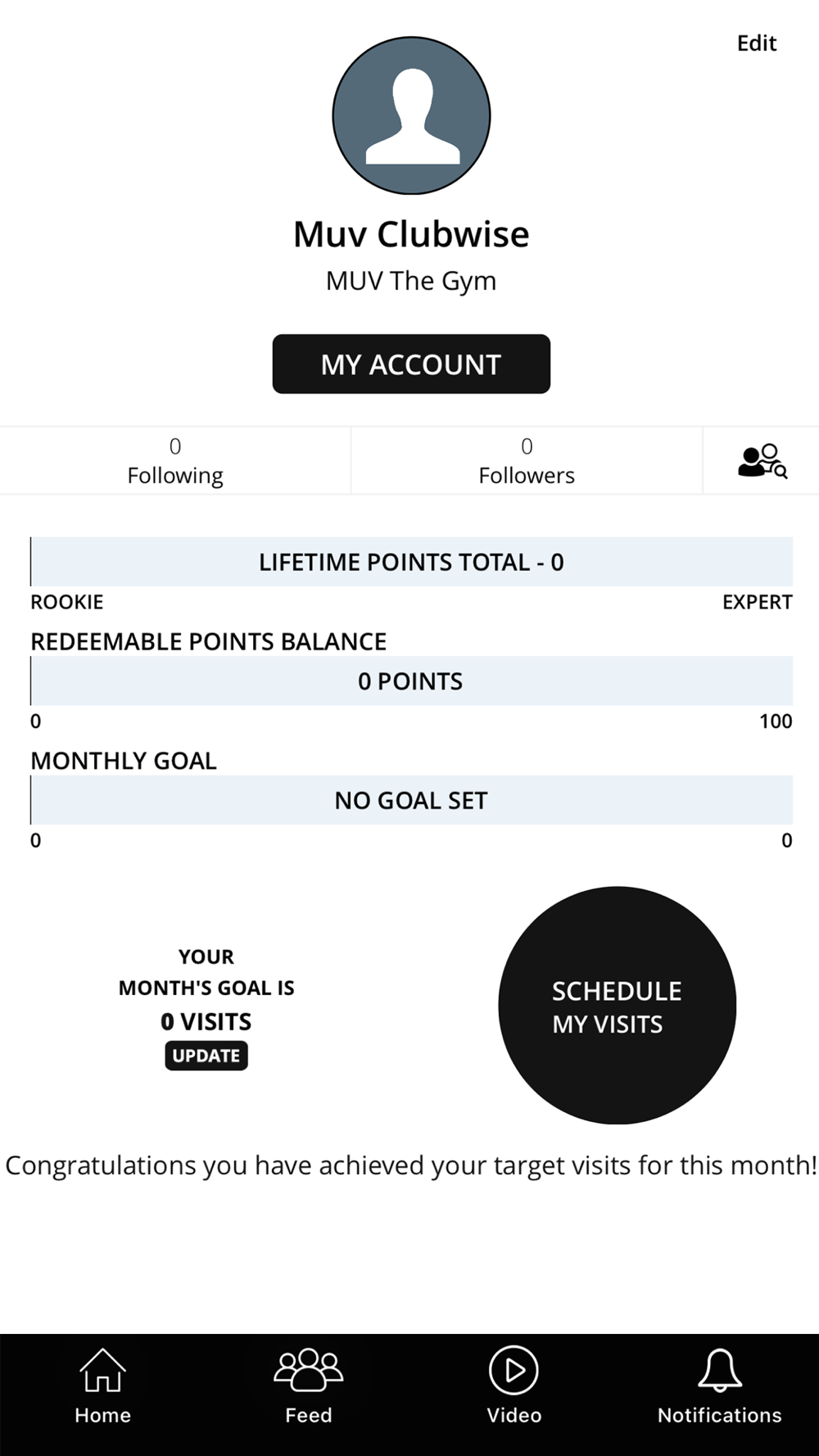Click the UPDATE goal button
This screenshot has height=1456, width=819.
[x=206, y=1056]
